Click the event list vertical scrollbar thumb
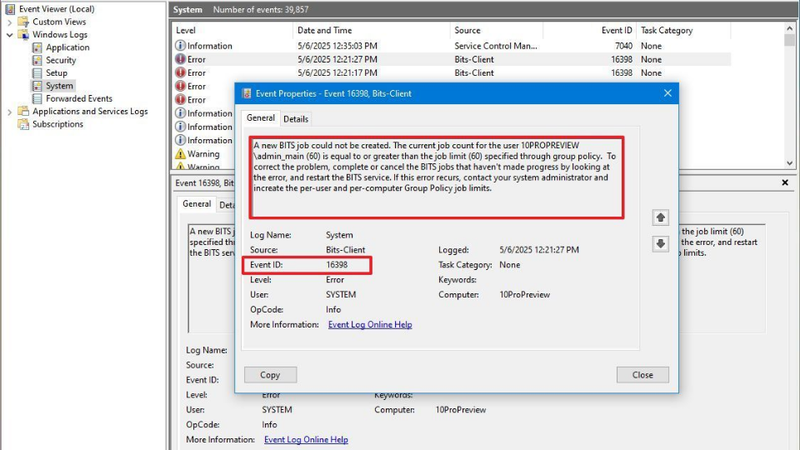Screen dimensions: 800x450 [790, 40]
